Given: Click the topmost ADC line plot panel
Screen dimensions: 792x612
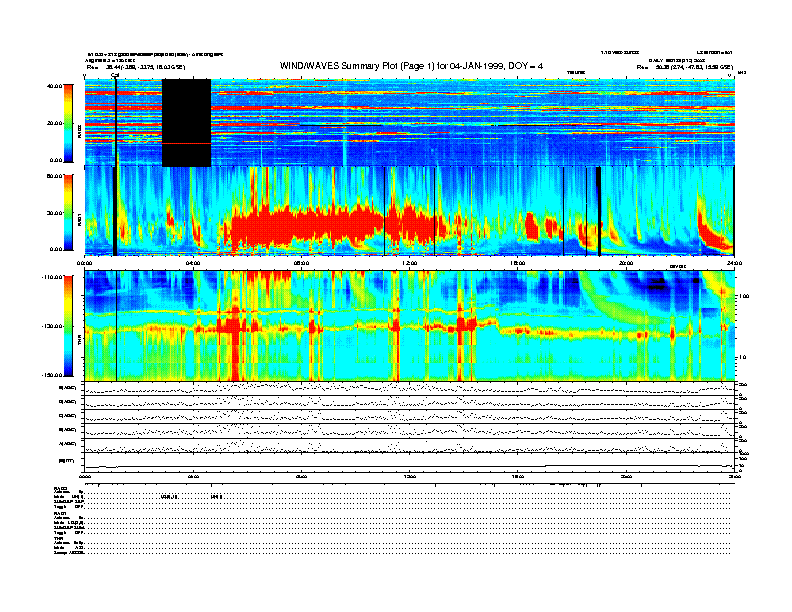Looking at the screenshot, I should click(409, 389).
